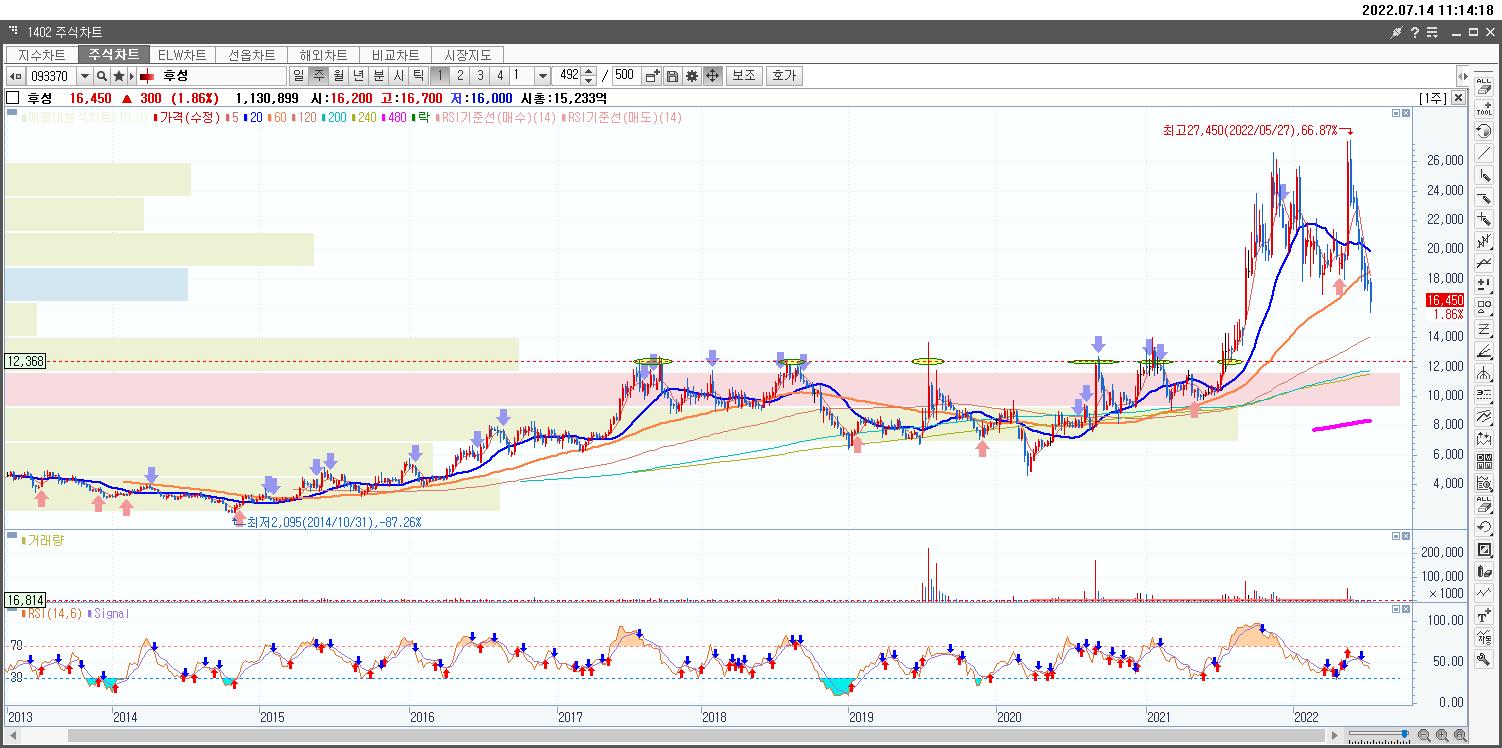Select the candle pattern tool icon
This screenshot has width=1502, height=748.
click(1484, 241)
